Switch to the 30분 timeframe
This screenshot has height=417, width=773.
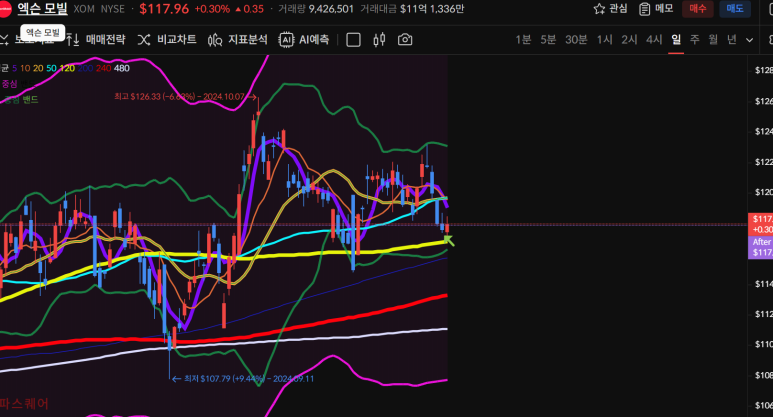coord(576,39)
